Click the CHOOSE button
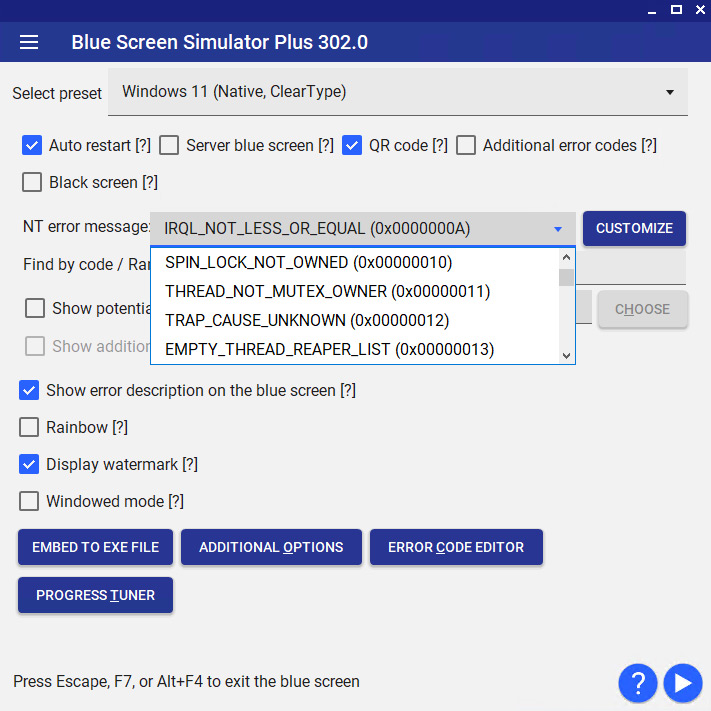 tap(643, 309)
